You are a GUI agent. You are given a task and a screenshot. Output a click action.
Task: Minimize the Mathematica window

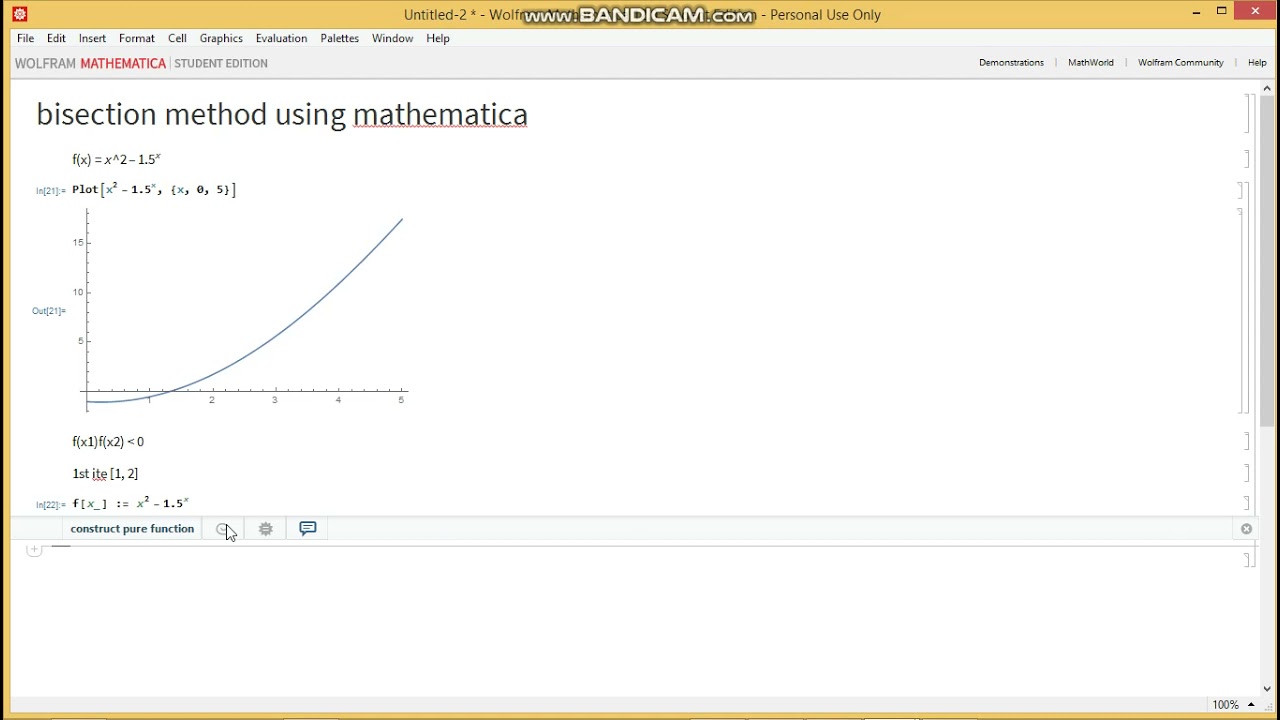pos(1197,13)
